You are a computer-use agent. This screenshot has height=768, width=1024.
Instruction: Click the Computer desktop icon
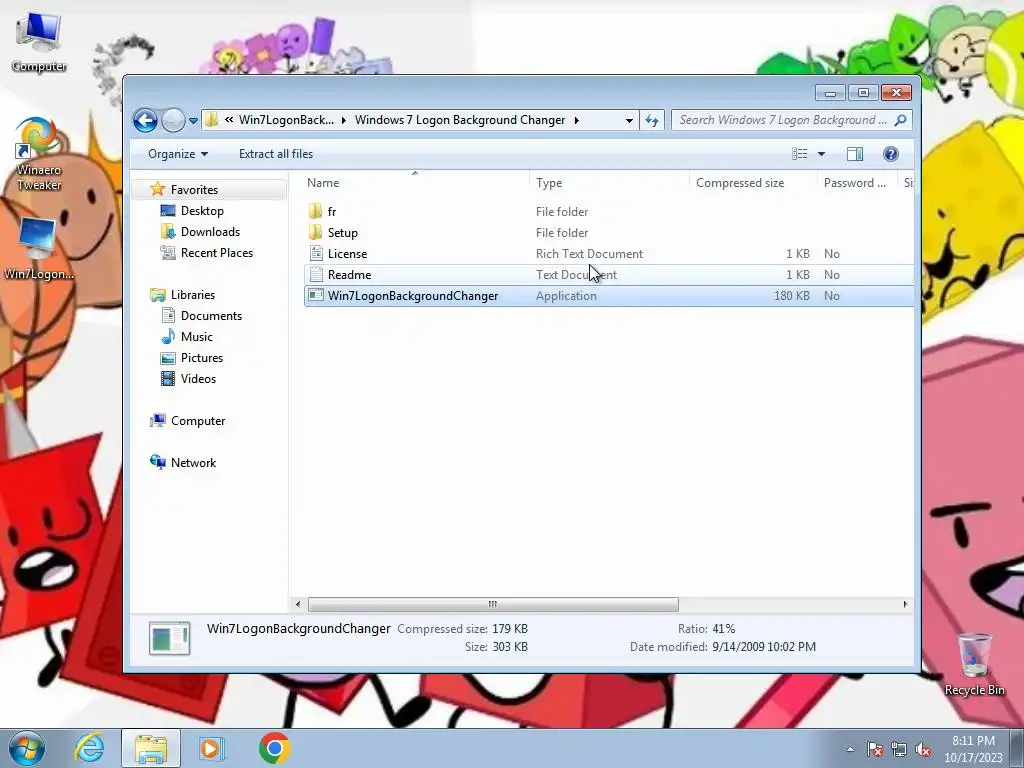pos(39,42)
